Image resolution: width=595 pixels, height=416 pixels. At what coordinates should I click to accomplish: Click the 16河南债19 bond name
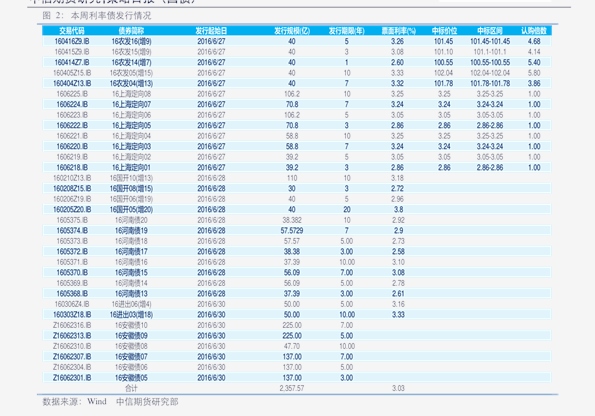(131, 230)
